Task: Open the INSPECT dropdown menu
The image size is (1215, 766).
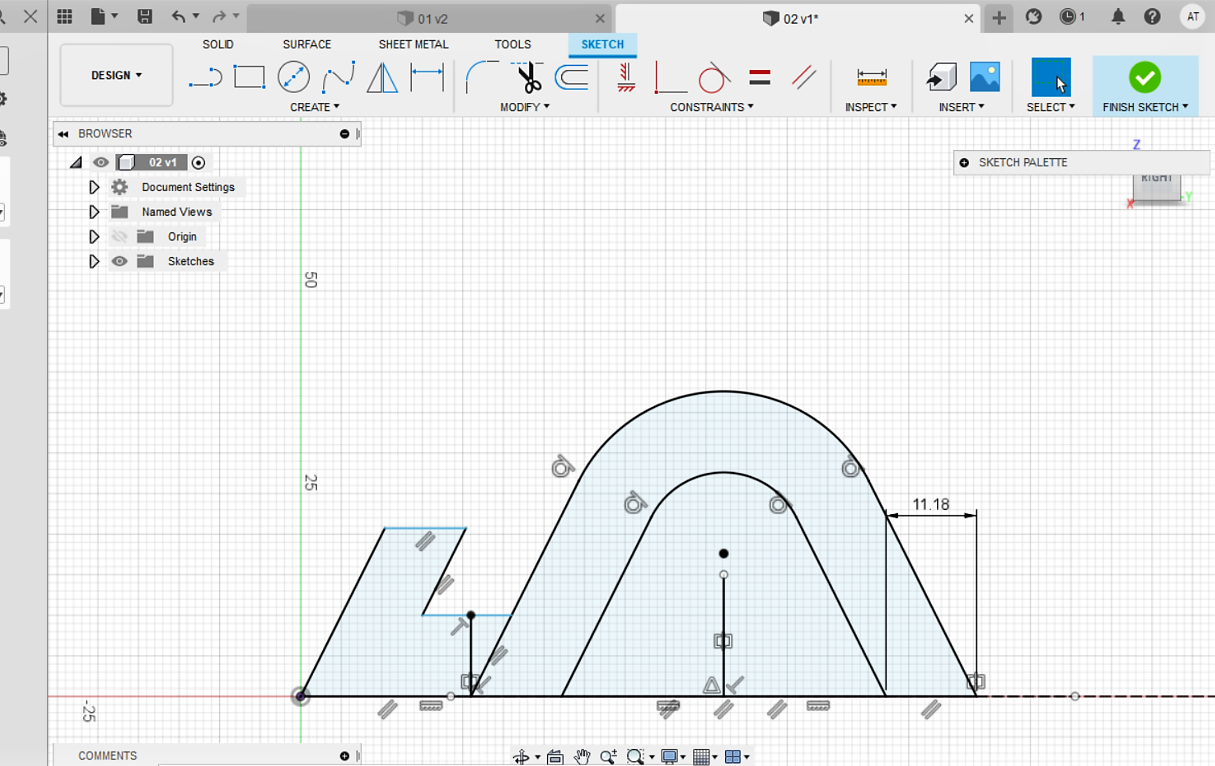Action: [871, 107]
